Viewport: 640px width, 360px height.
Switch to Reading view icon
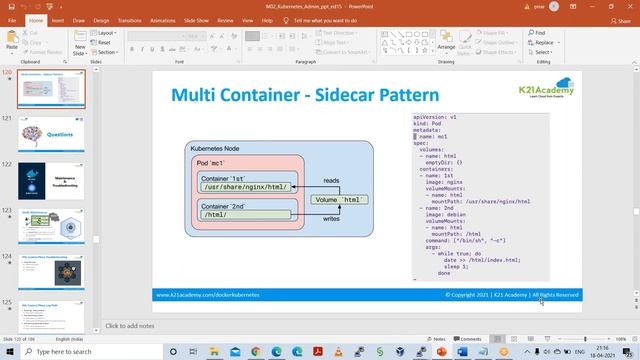(x=531, y=339)
